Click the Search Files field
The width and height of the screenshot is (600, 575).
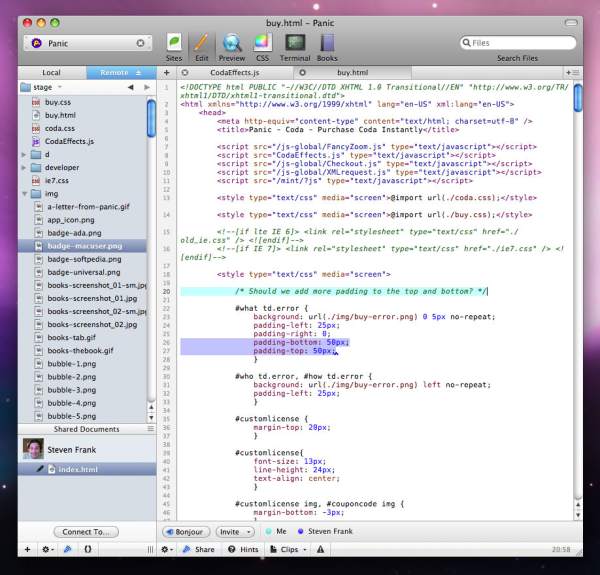point(518,43)
